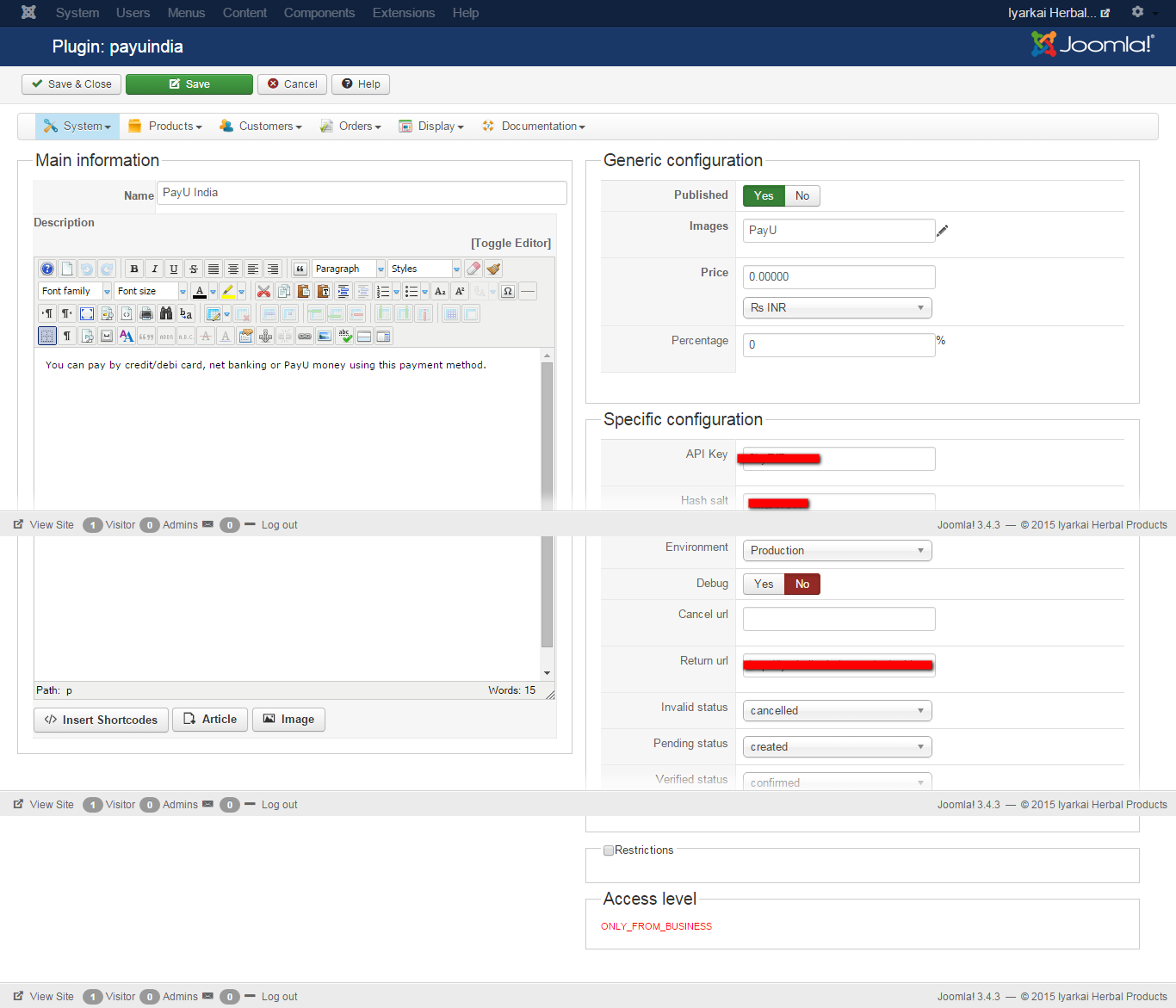
Task: Click the Article button below the editor
Action: pyautogui.click(x=210, y=720)
